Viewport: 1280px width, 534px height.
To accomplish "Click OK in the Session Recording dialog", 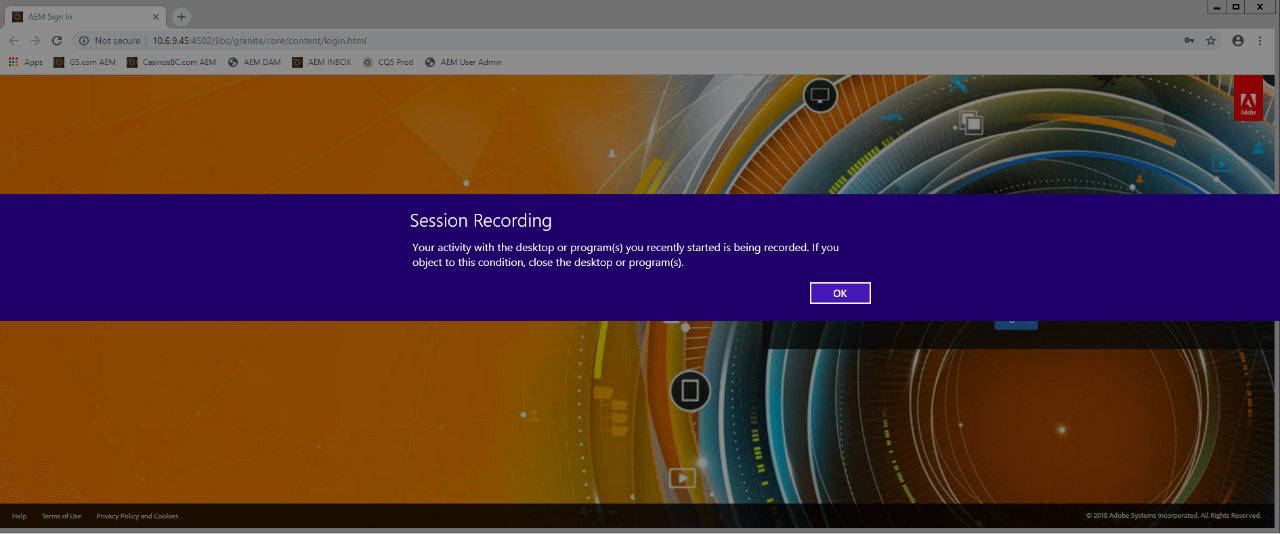I will pos(840,293).
